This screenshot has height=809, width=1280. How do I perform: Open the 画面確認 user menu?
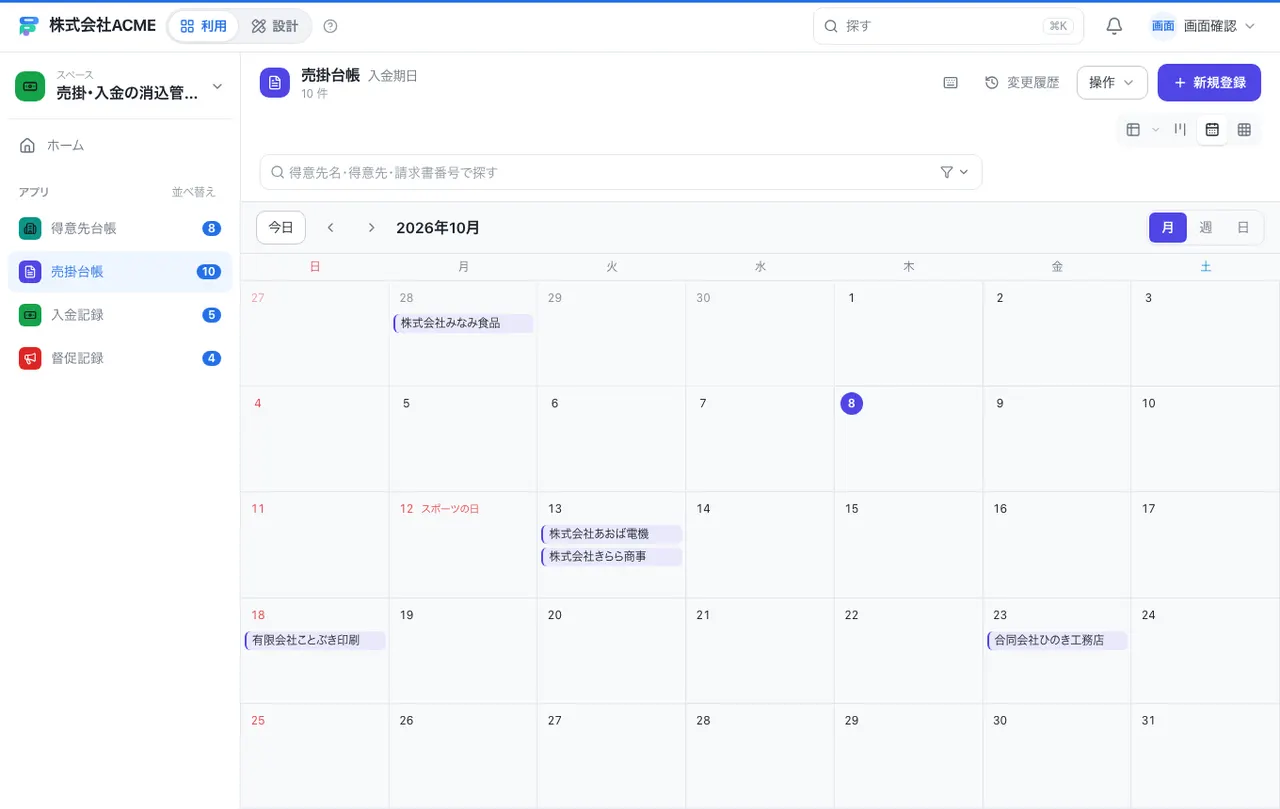click(1203, 26)
